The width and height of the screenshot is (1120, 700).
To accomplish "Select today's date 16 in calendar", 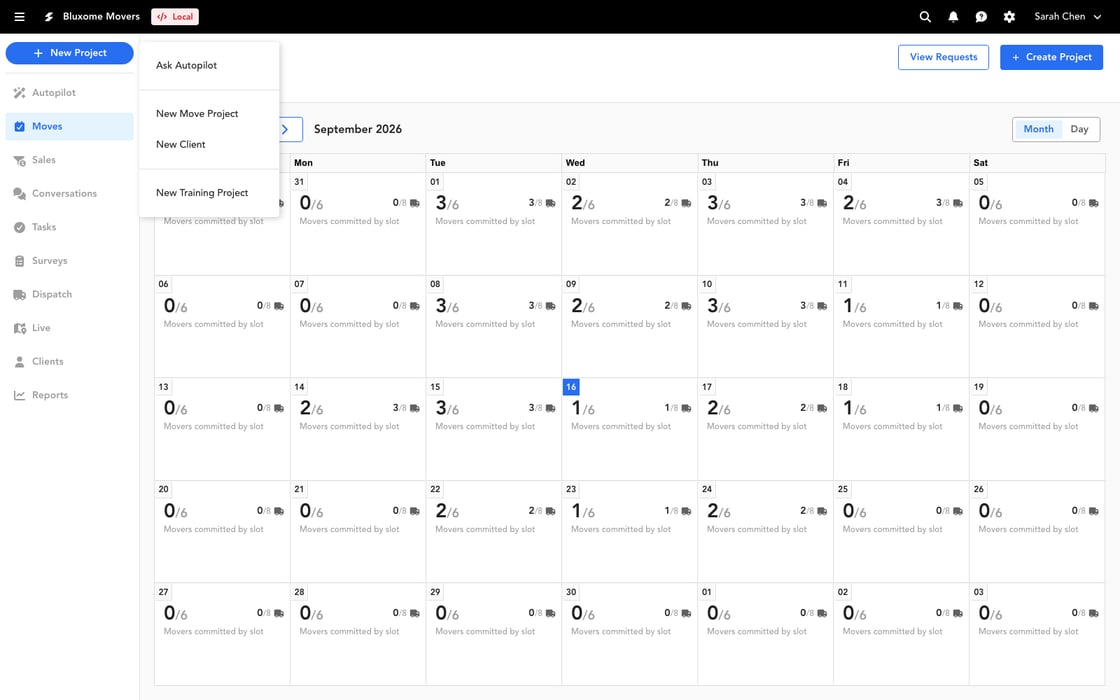I will point(571,387).
